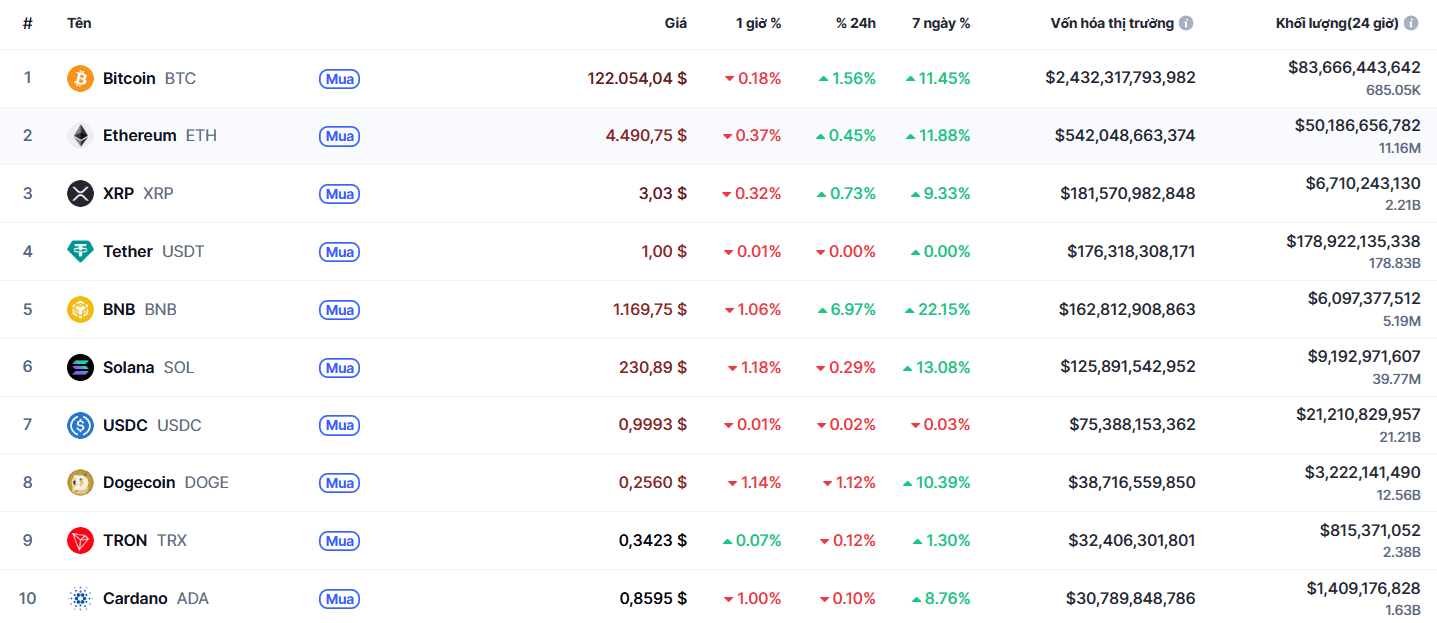Sort by the % 24h column header
Image resolution: width=1437 pixels, height=623 pixels.
[856, 23]
